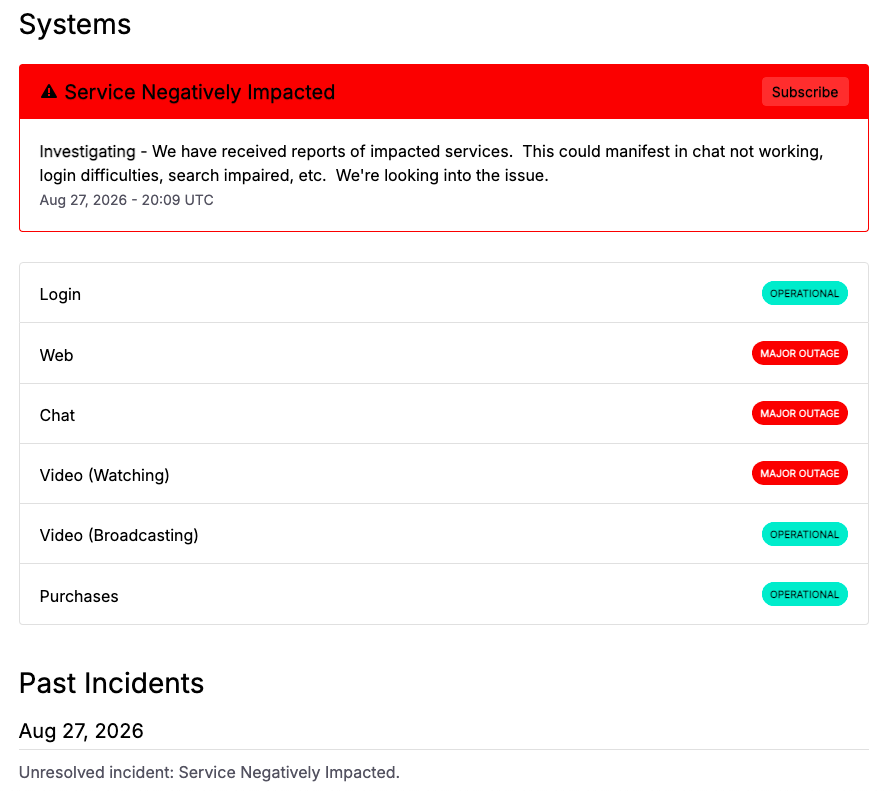Click the Systems page heading
This screenshot has width=894, height=791.
click(75, 25)
